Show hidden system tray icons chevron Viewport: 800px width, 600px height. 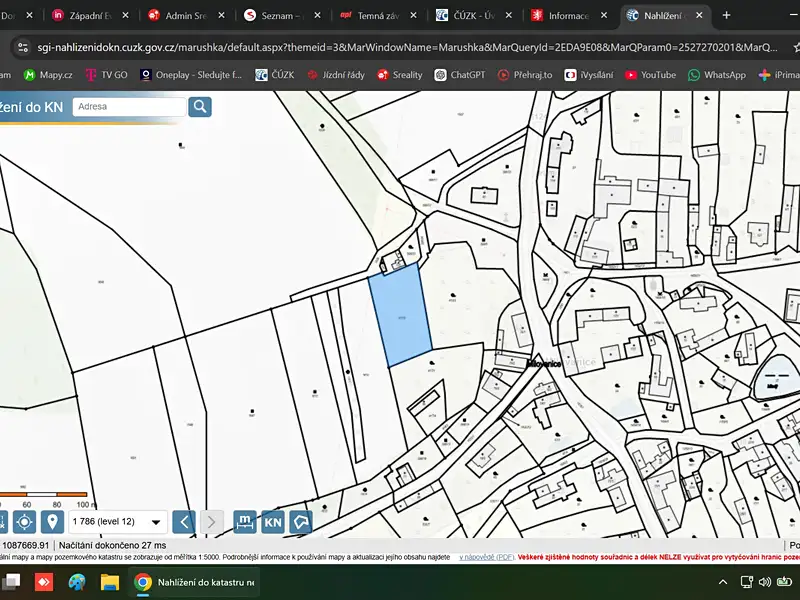point(723,582)
